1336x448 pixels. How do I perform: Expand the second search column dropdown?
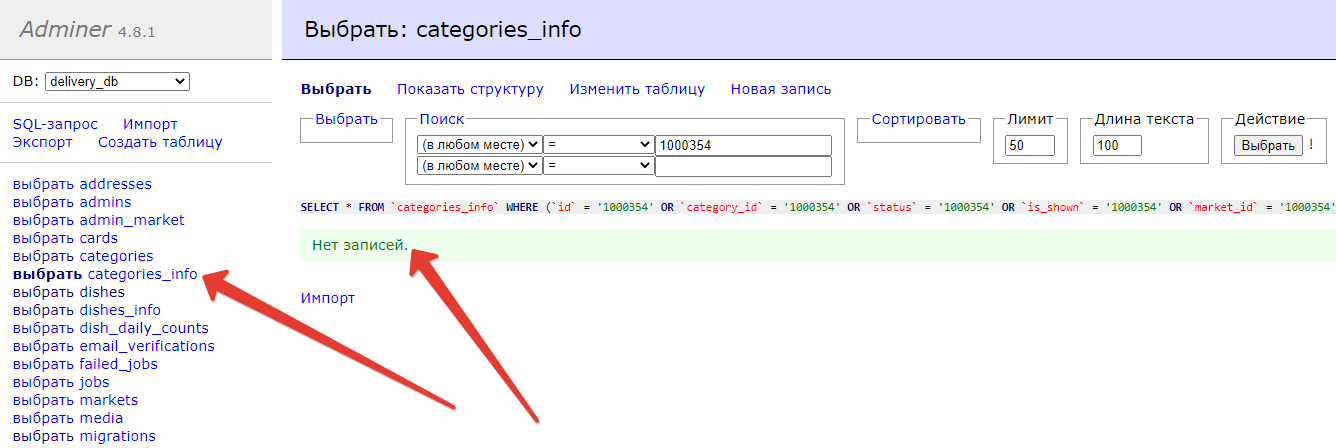click(x=479, y=166)
